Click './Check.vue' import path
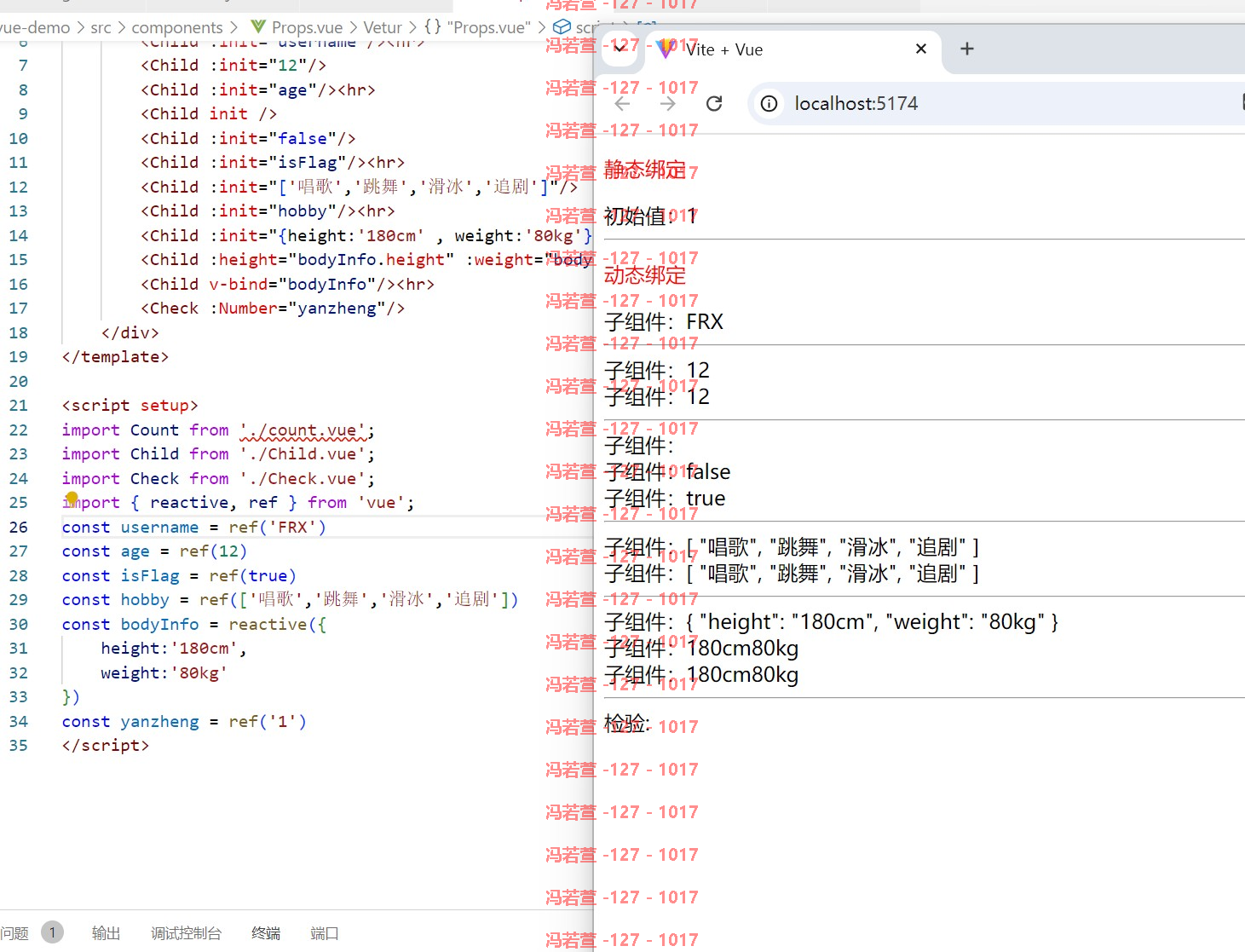 pyautogui.click(x=303, y=478)
